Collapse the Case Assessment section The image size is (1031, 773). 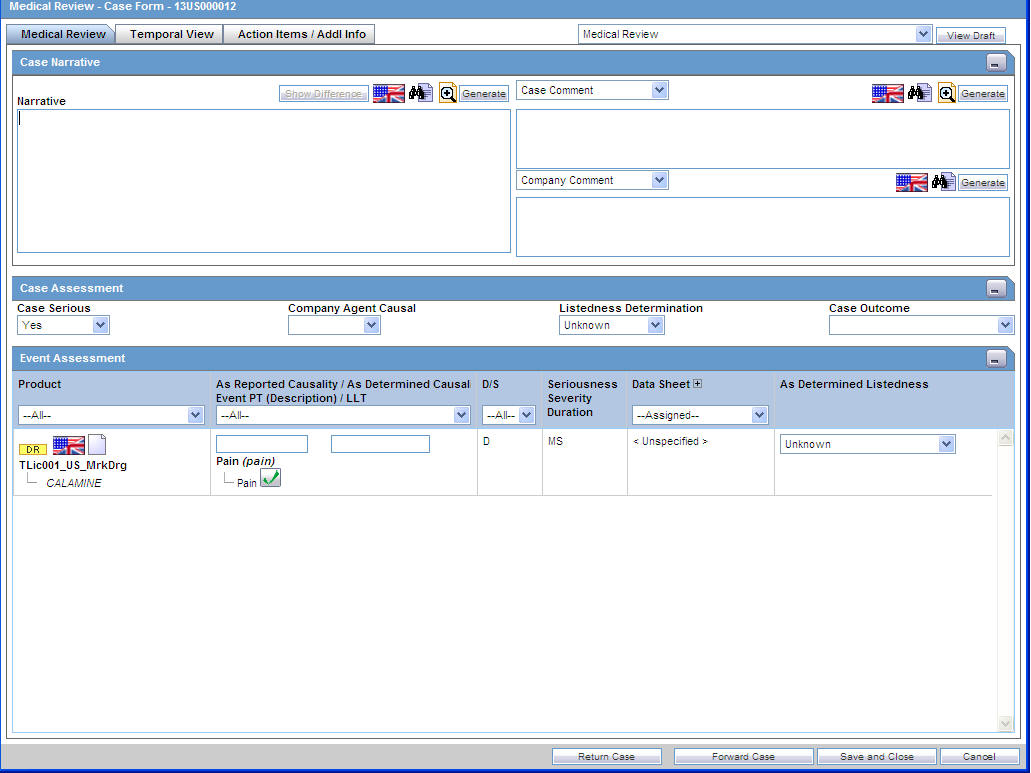point(996,289)
